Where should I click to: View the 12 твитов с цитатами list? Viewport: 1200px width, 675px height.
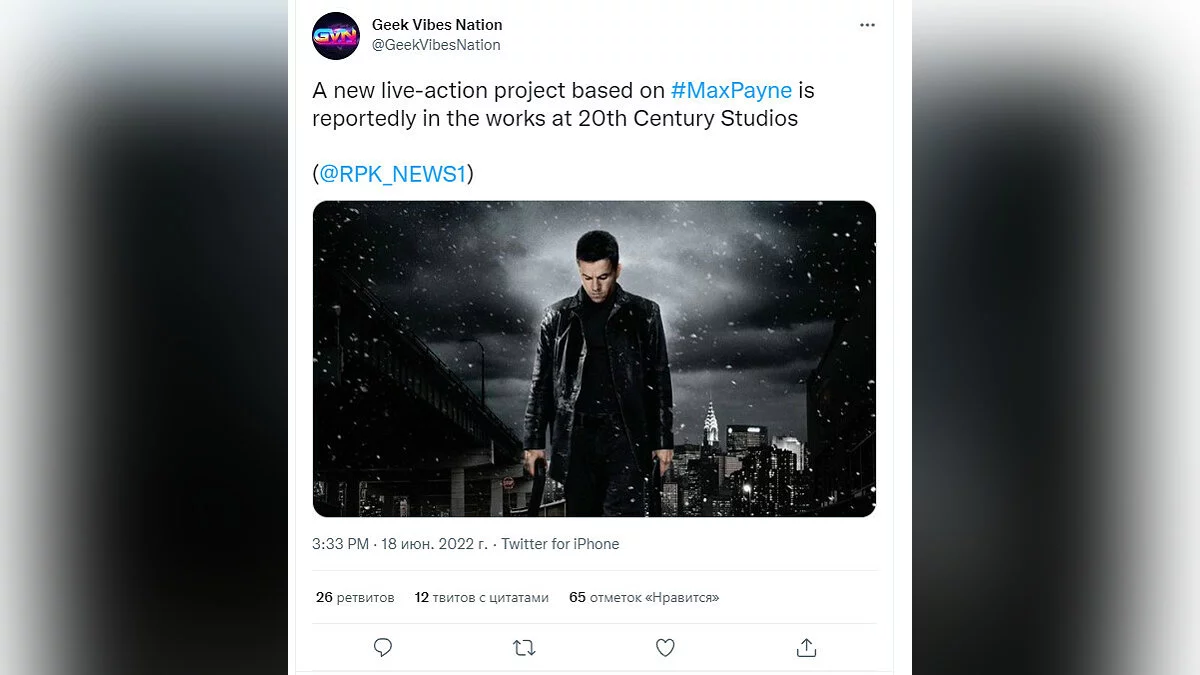click(x=481, y=597)
